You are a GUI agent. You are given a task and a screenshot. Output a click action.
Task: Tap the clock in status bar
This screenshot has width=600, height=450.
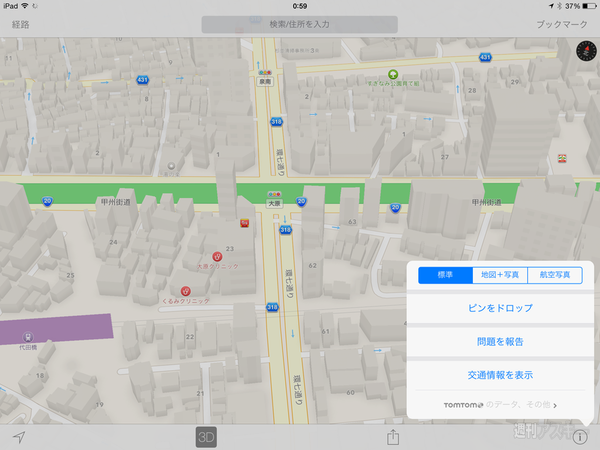(x=300, y=6)
